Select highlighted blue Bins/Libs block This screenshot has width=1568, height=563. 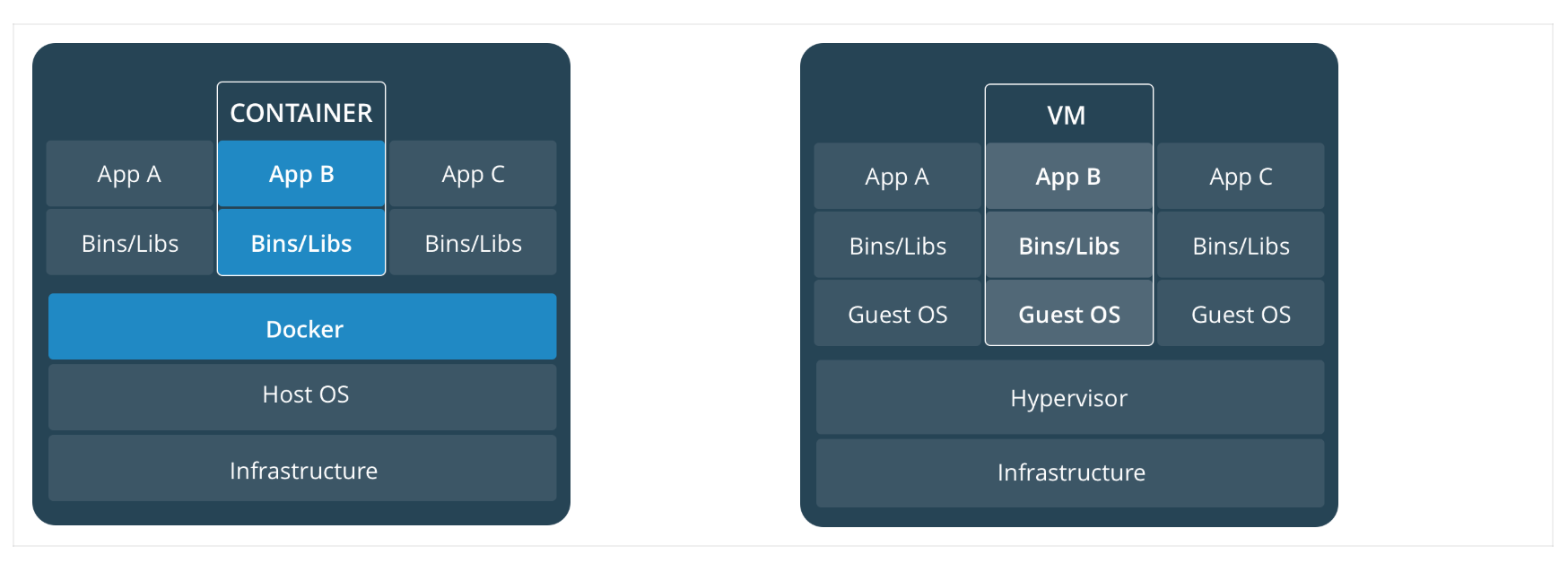[x=301, y=243]
